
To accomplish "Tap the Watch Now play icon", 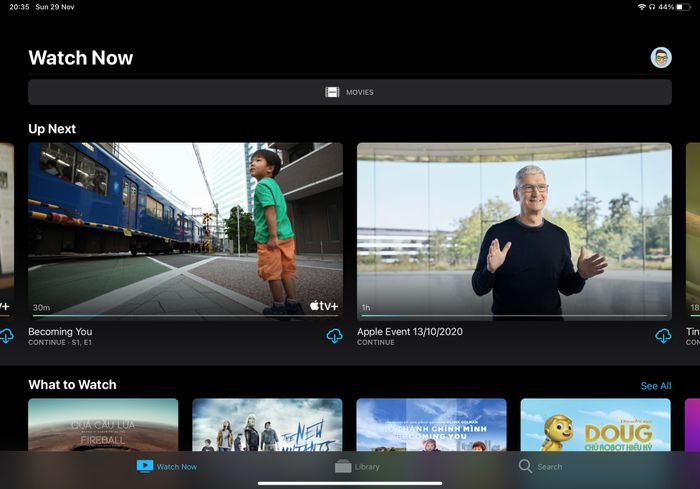I will point(145,466).
